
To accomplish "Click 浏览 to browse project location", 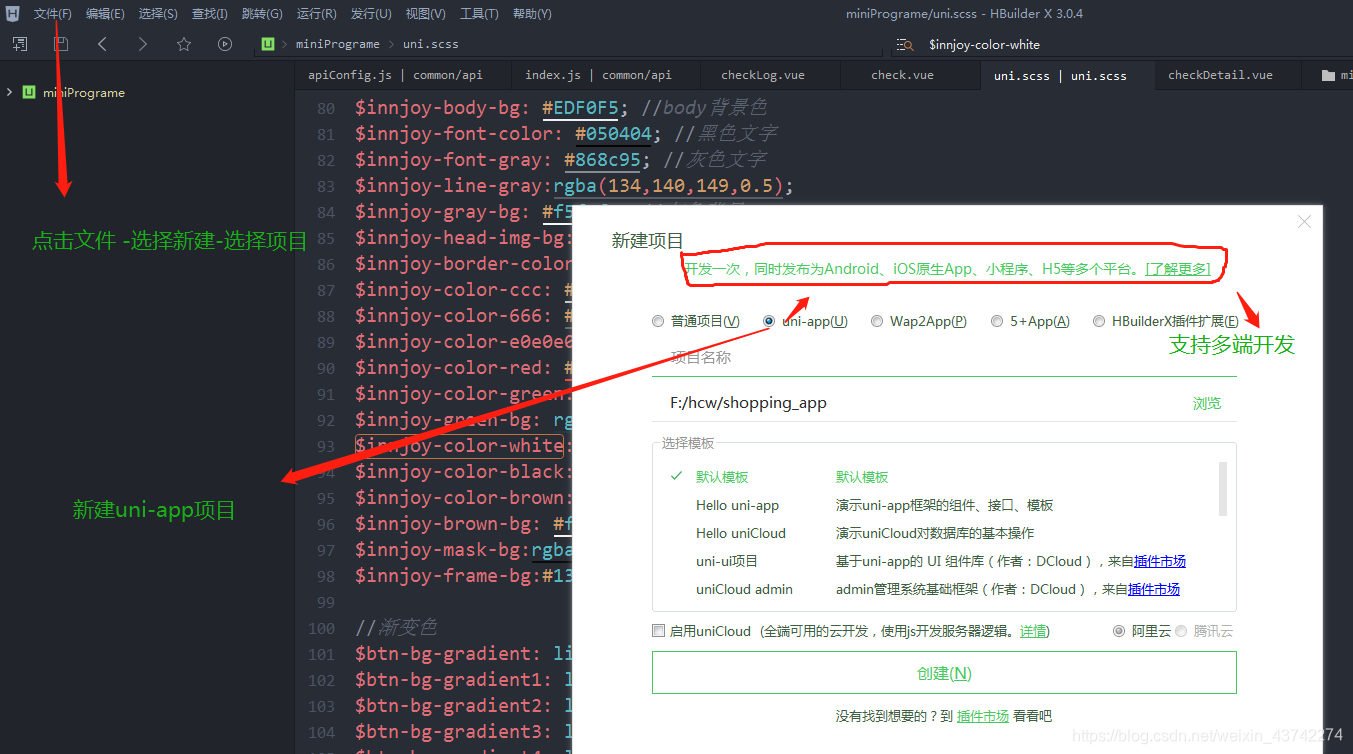I will (x=1207, y=403).
